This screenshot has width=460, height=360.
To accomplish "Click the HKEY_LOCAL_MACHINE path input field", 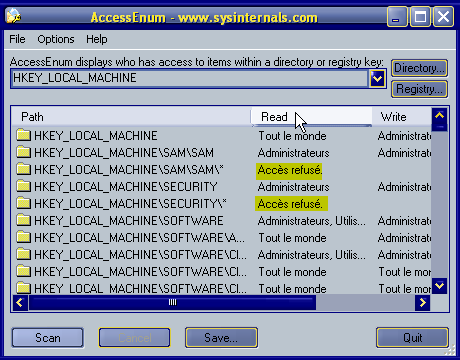I will [x=190, y=78].
